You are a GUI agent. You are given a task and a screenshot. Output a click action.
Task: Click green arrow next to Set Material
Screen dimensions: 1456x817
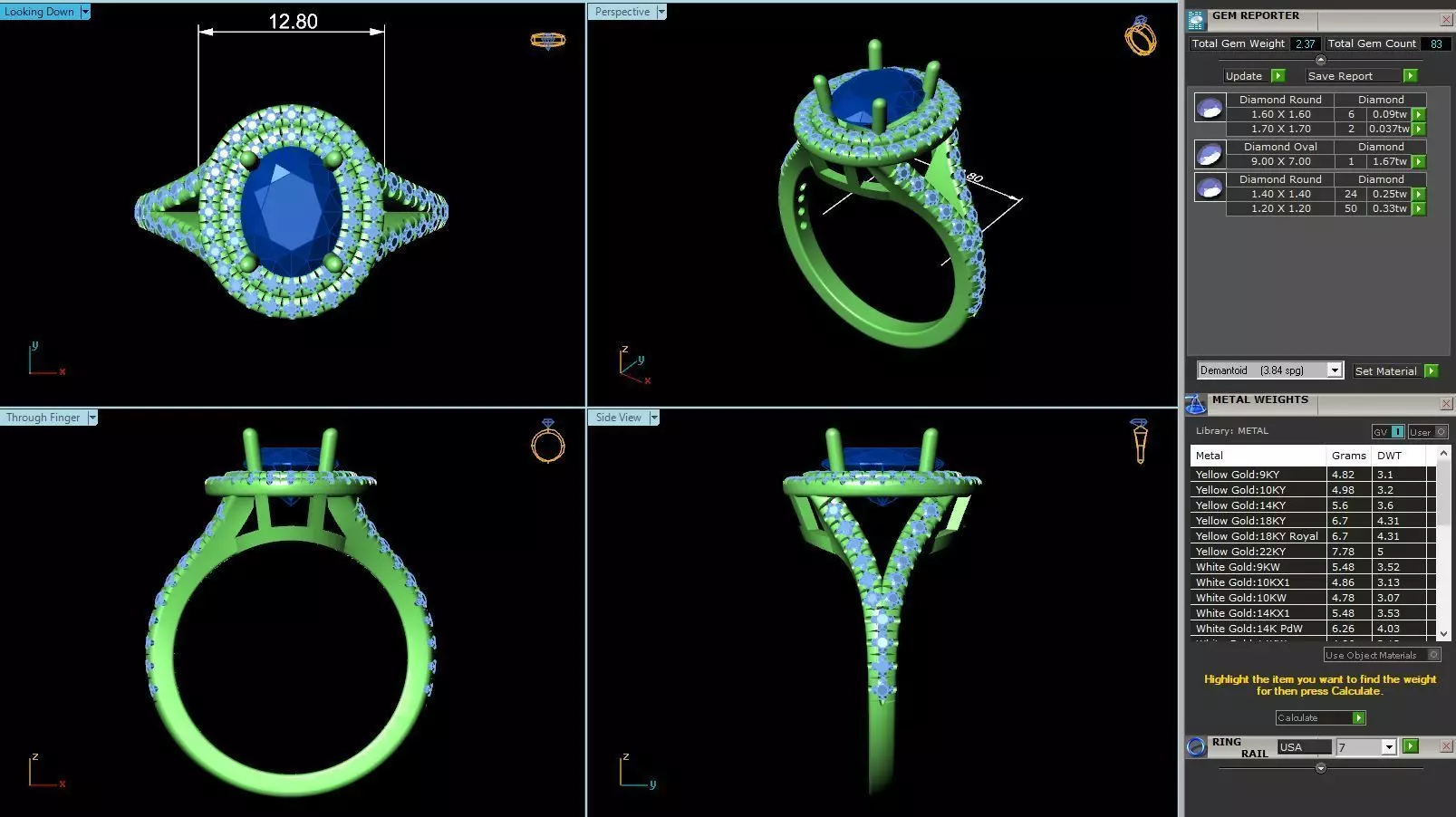pyautogui.click(x=1431, y=371)
